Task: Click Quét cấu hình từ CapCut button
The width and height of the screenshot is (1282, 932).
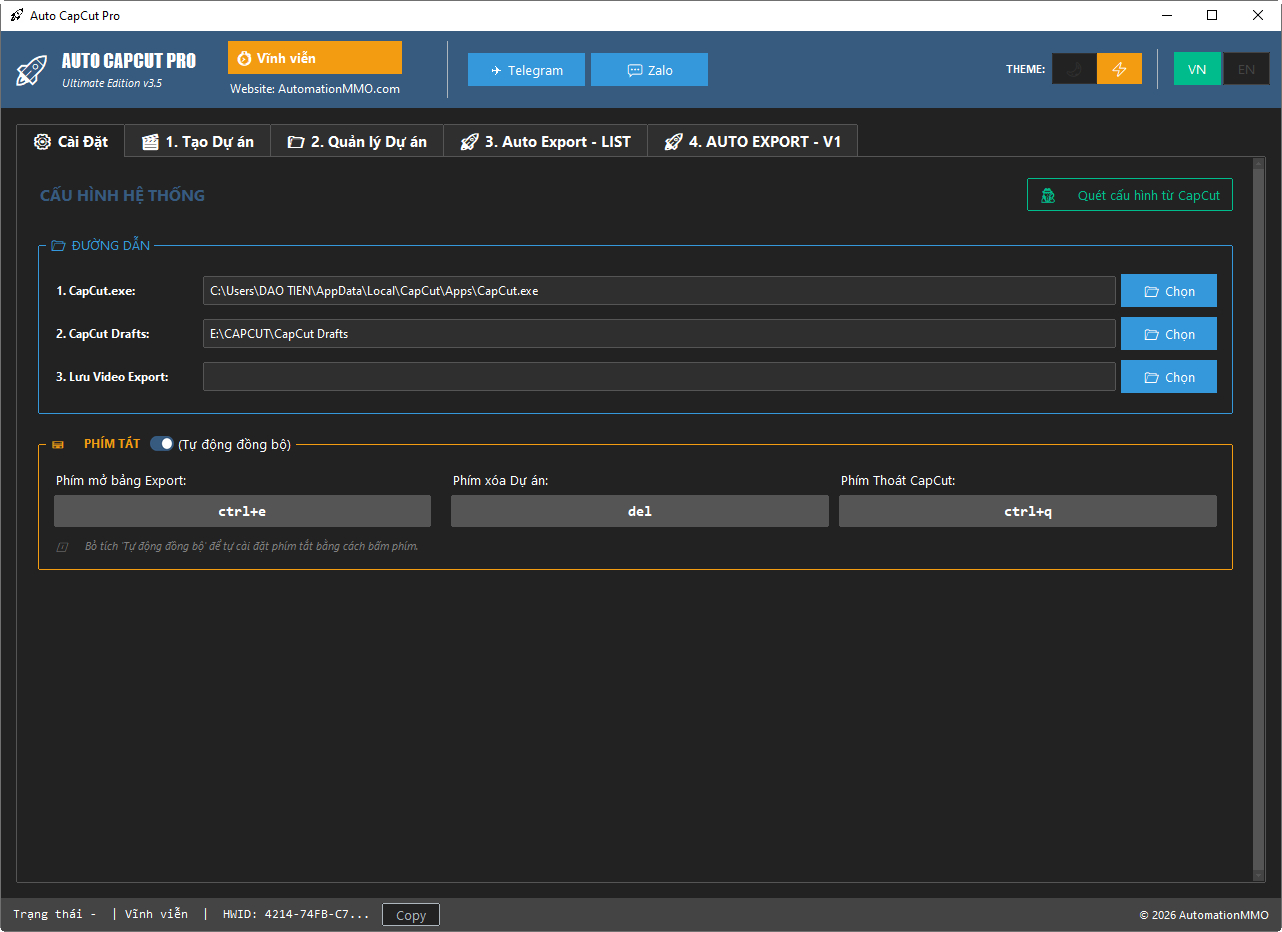Action: coord(1130,195)
